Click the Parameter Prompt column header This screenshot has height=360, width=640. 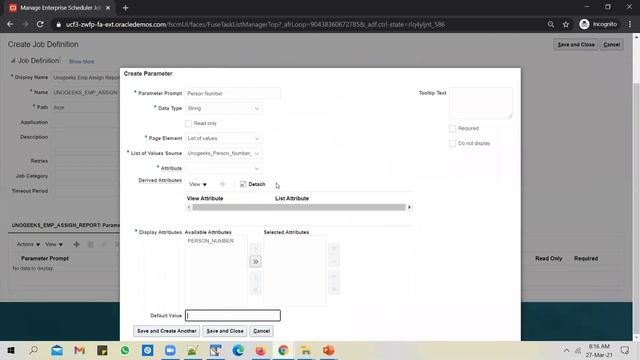coord(45,258)
